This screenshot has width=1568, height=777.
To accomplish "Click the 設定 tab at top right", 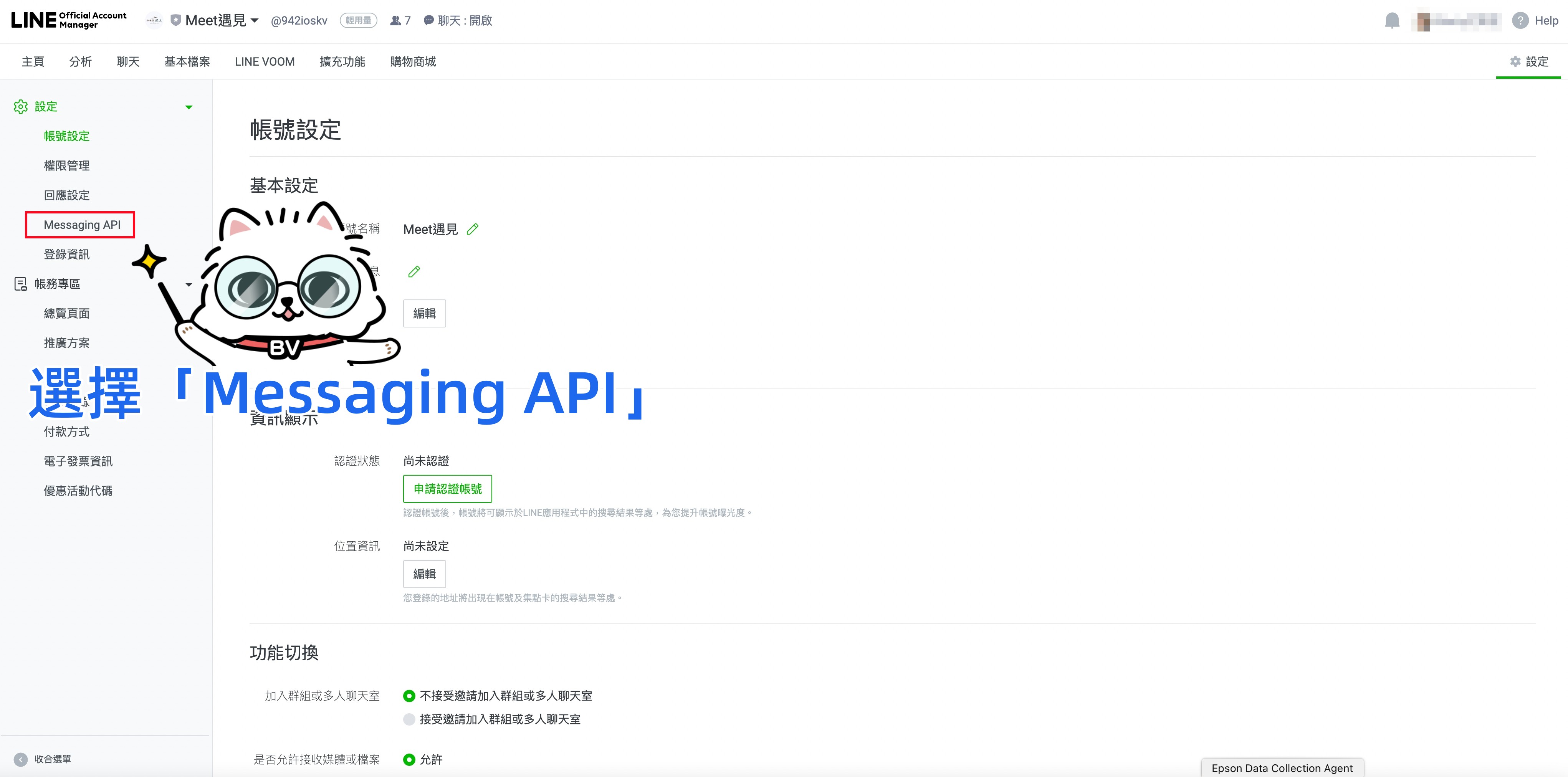I will 1528,61.
